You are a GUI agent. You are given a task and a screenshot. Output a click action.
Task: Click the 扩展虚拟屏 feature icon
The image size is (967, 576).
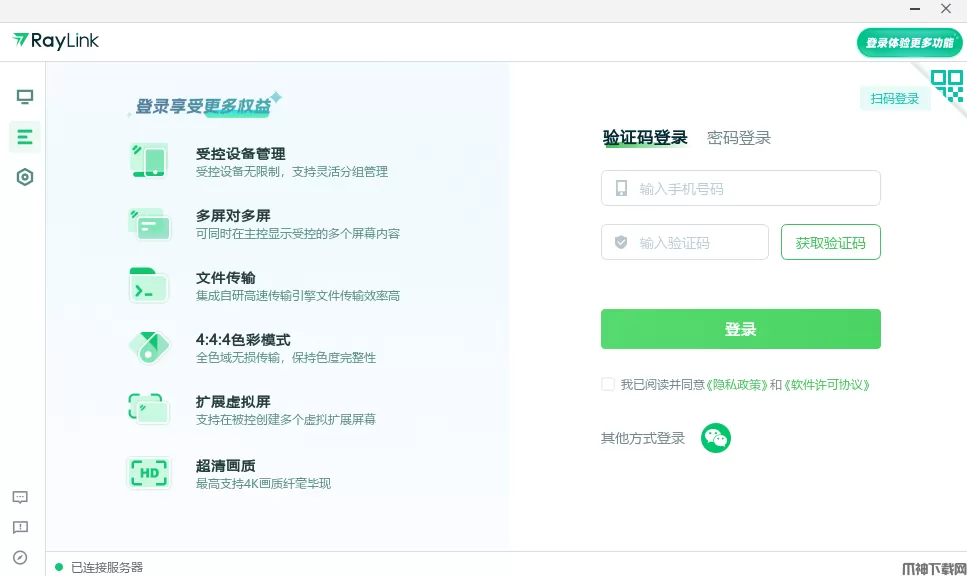(149, 409)
